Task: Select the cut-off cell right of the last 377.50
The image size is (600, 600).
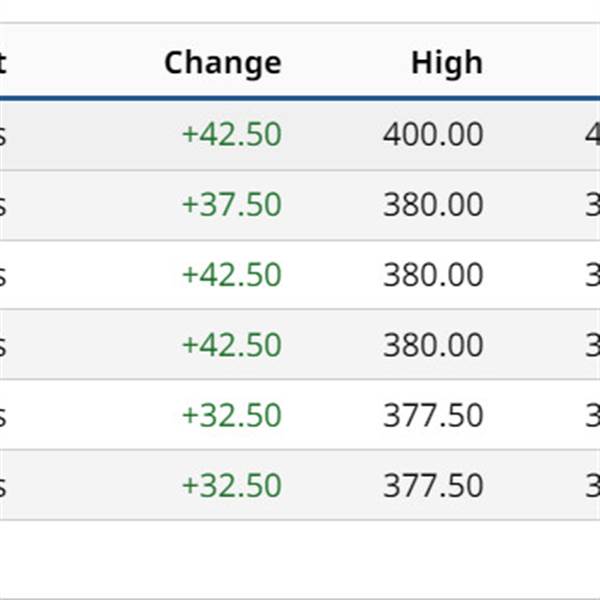Action: pyautogui.click(x=592, y=486)
